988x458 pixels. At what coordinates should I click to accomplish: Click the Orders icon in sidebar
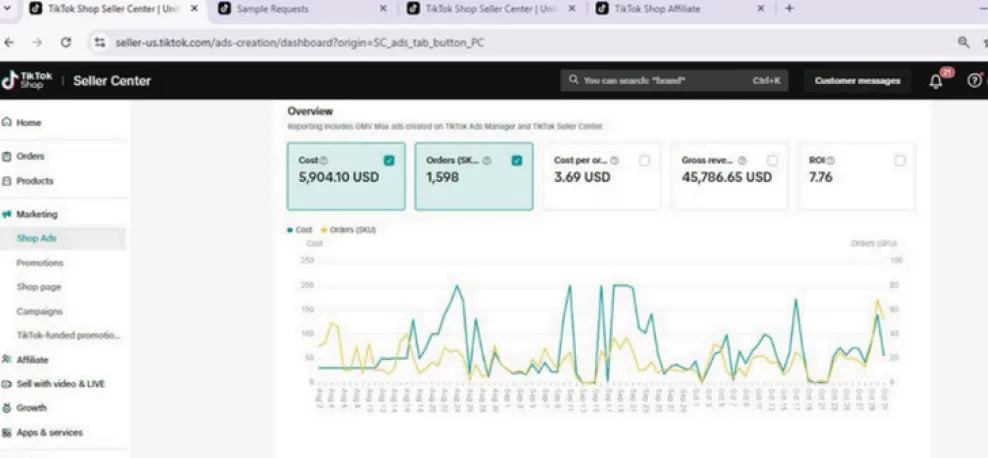pos(6,156)
